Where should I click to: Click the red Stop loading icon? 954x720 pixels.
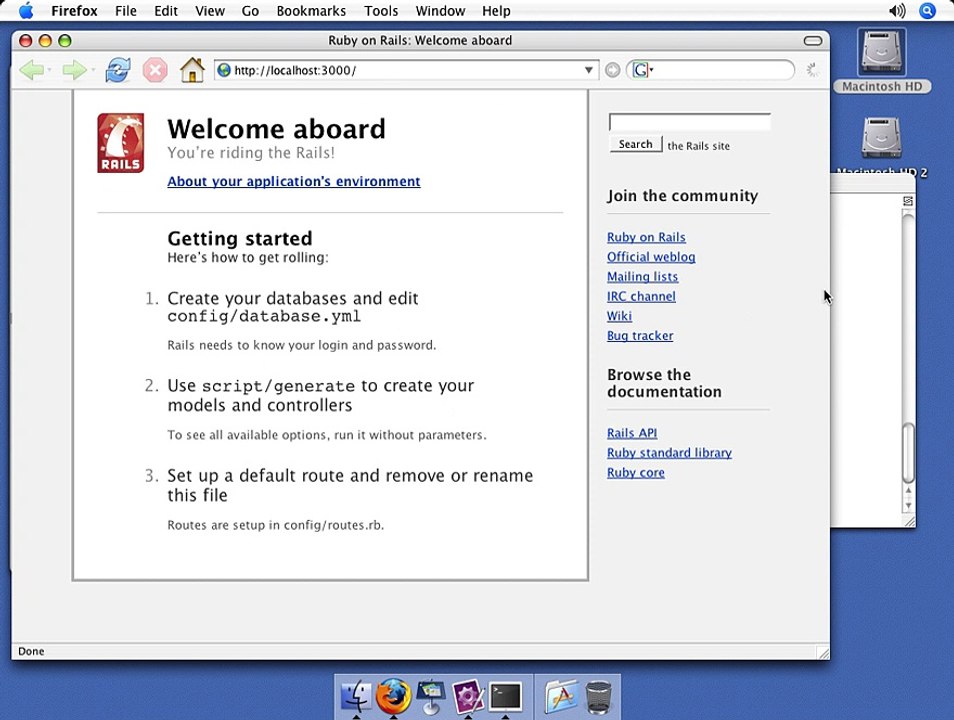coord(155,70)
